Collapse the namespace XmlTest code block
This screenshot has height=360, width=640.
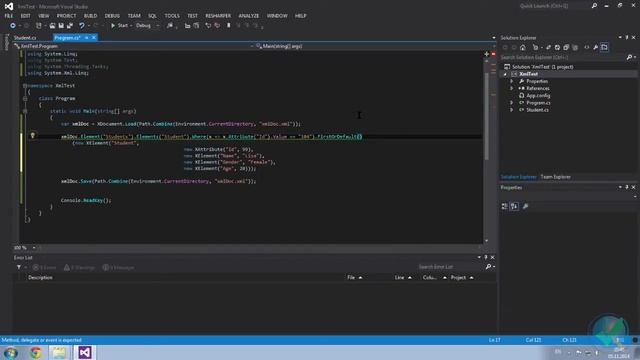(x=25, y=86)
